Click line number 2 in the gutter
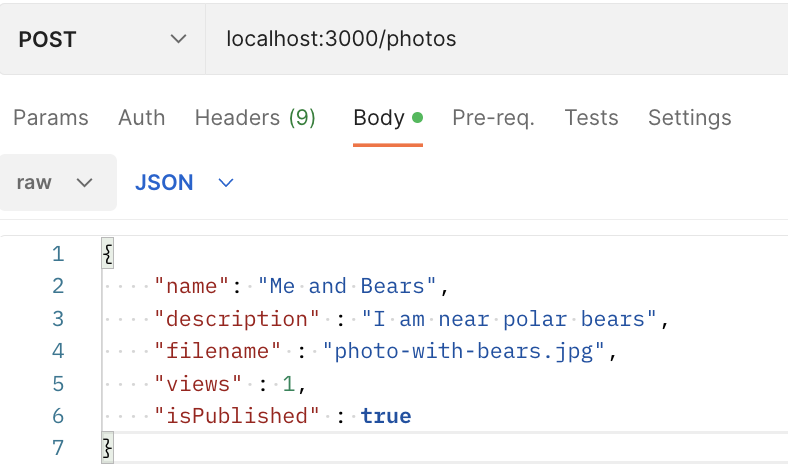The width and height of the screenshot is (788, 472). pyautogui.click(x=58, y=286)
